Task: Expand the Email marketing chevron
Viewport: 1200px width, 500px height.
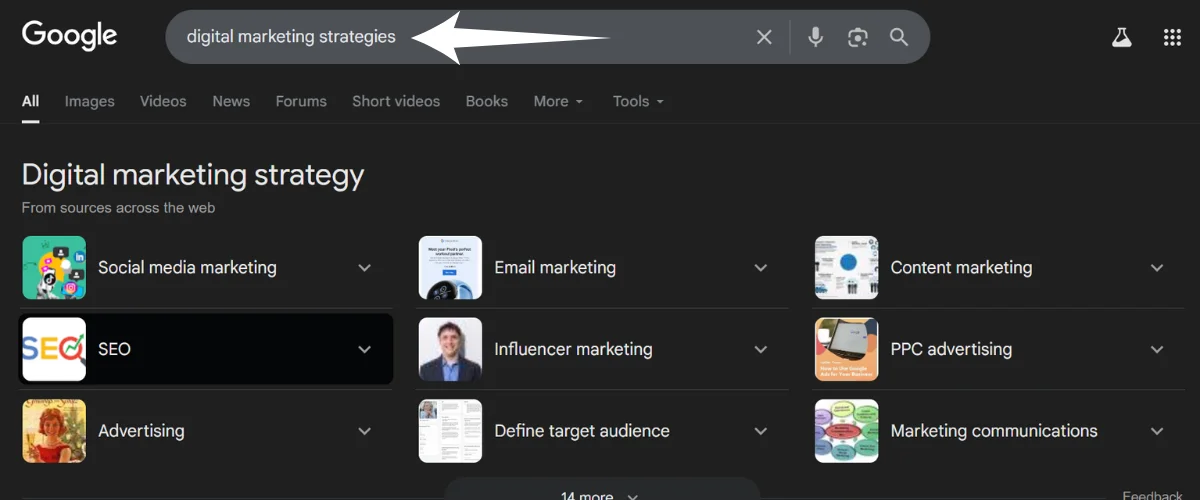Action: (x=761, y=268)
